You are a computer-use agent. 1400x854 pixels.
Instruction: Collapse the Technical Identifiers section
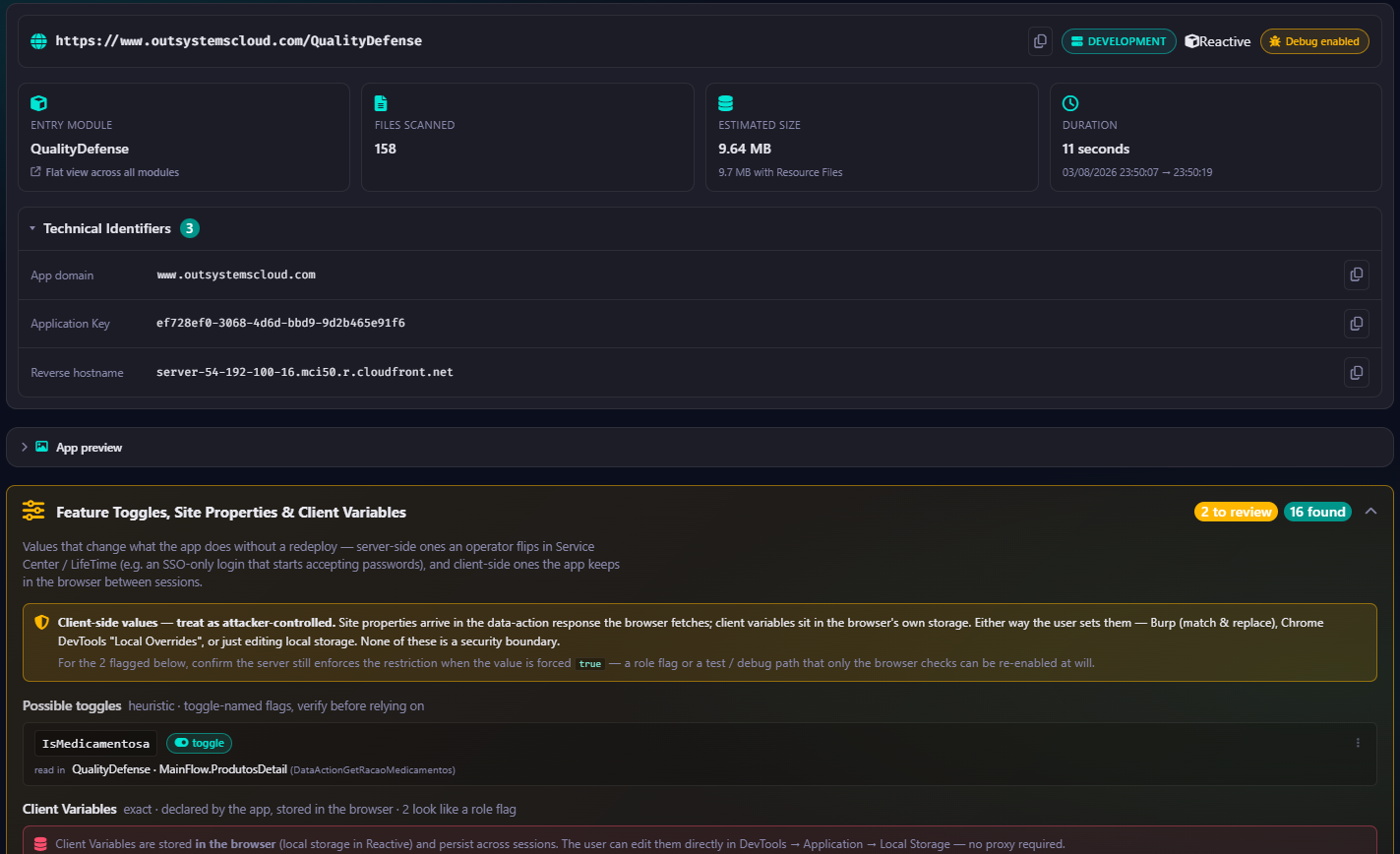32,228
